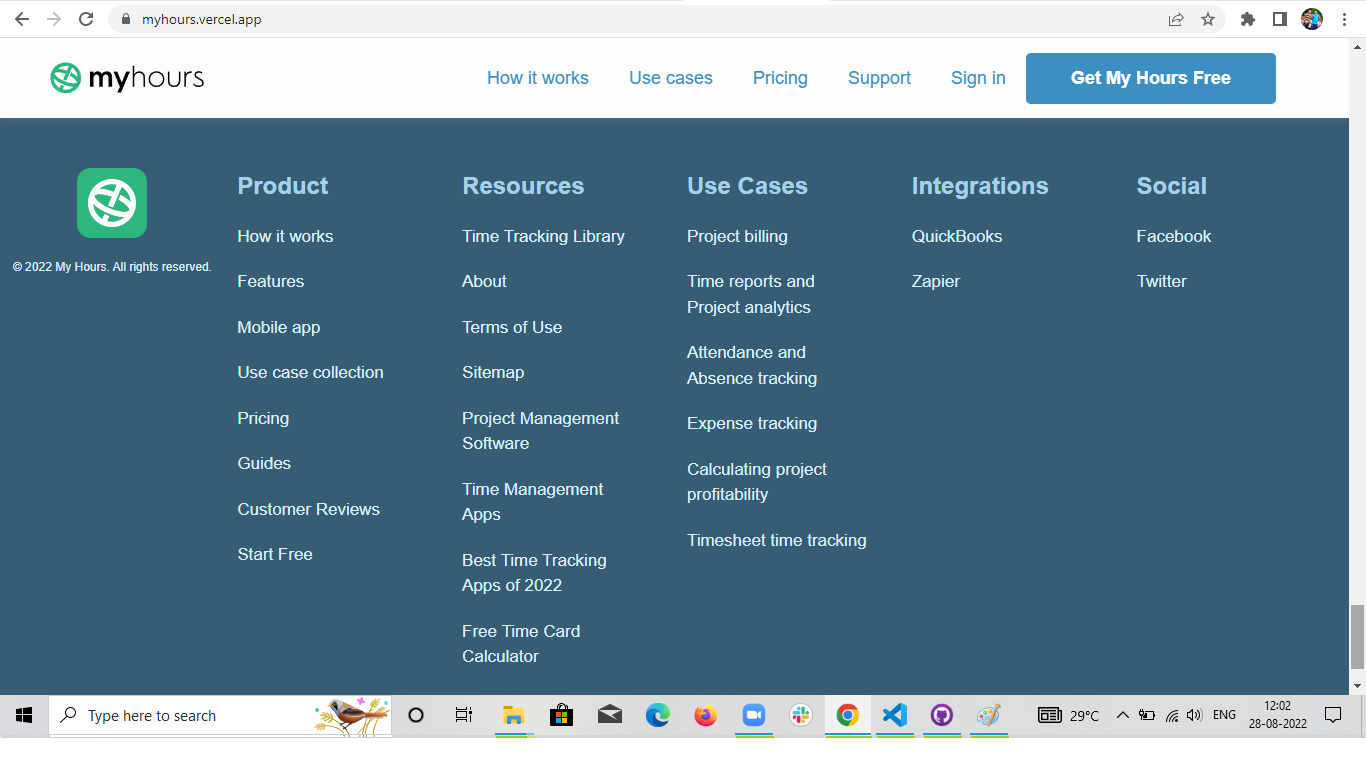
Task: Open Sitemap footer link
Action: 493,372
